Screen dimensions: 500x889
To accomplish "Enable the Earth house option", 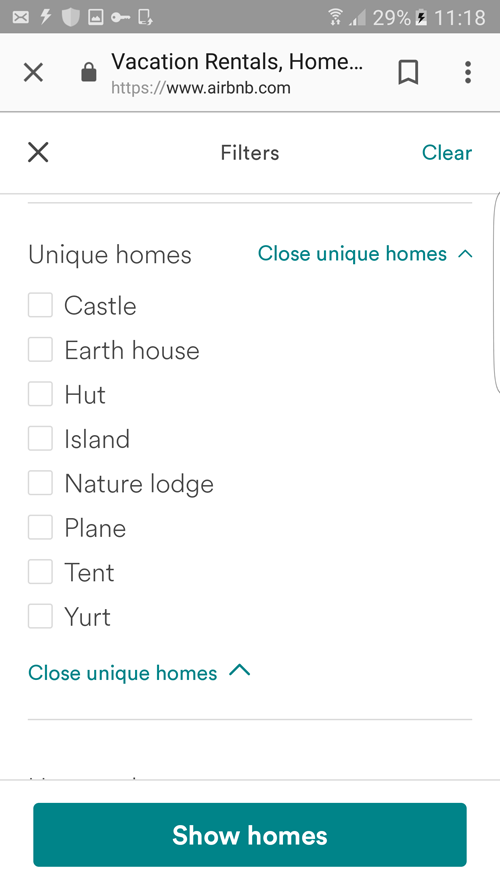I will pos(40,349).
